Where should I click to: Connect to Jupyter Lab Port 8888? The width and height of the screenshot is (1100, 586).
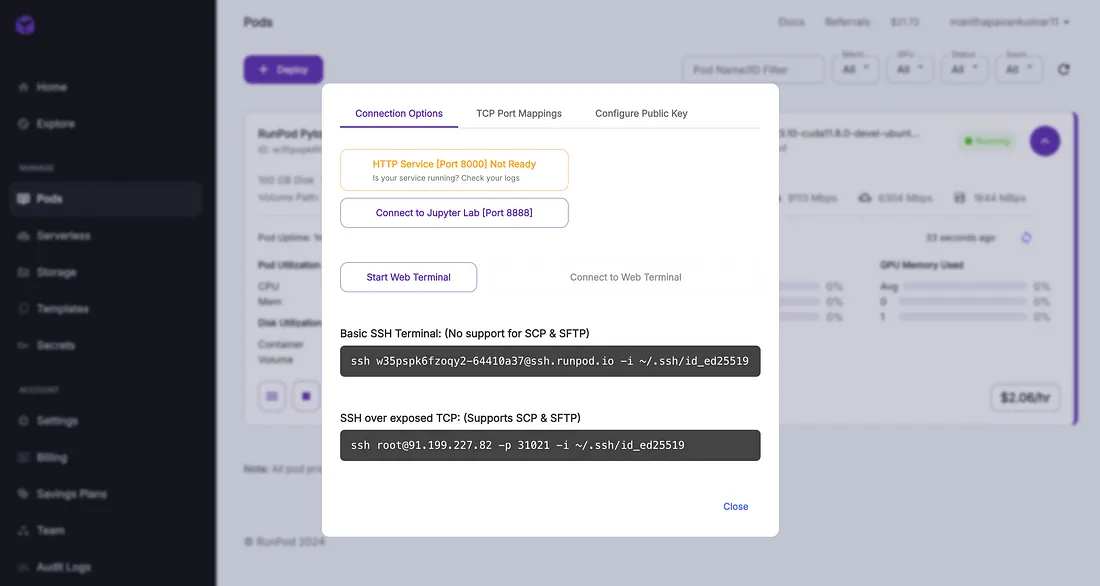point(454,213)
